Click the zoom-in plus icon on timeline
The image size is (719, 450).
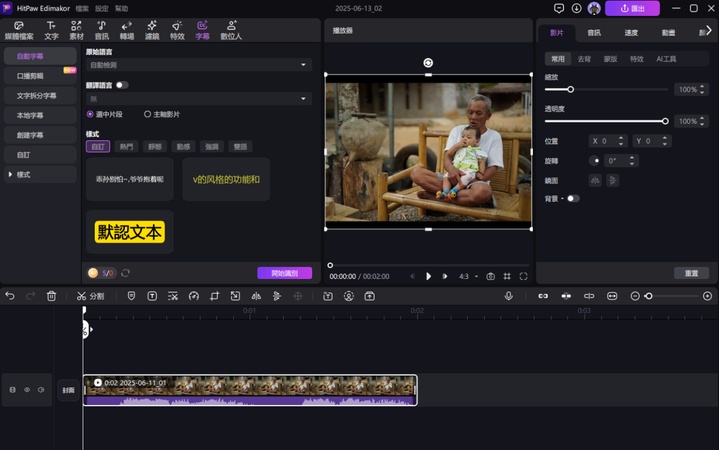point(707,296)
